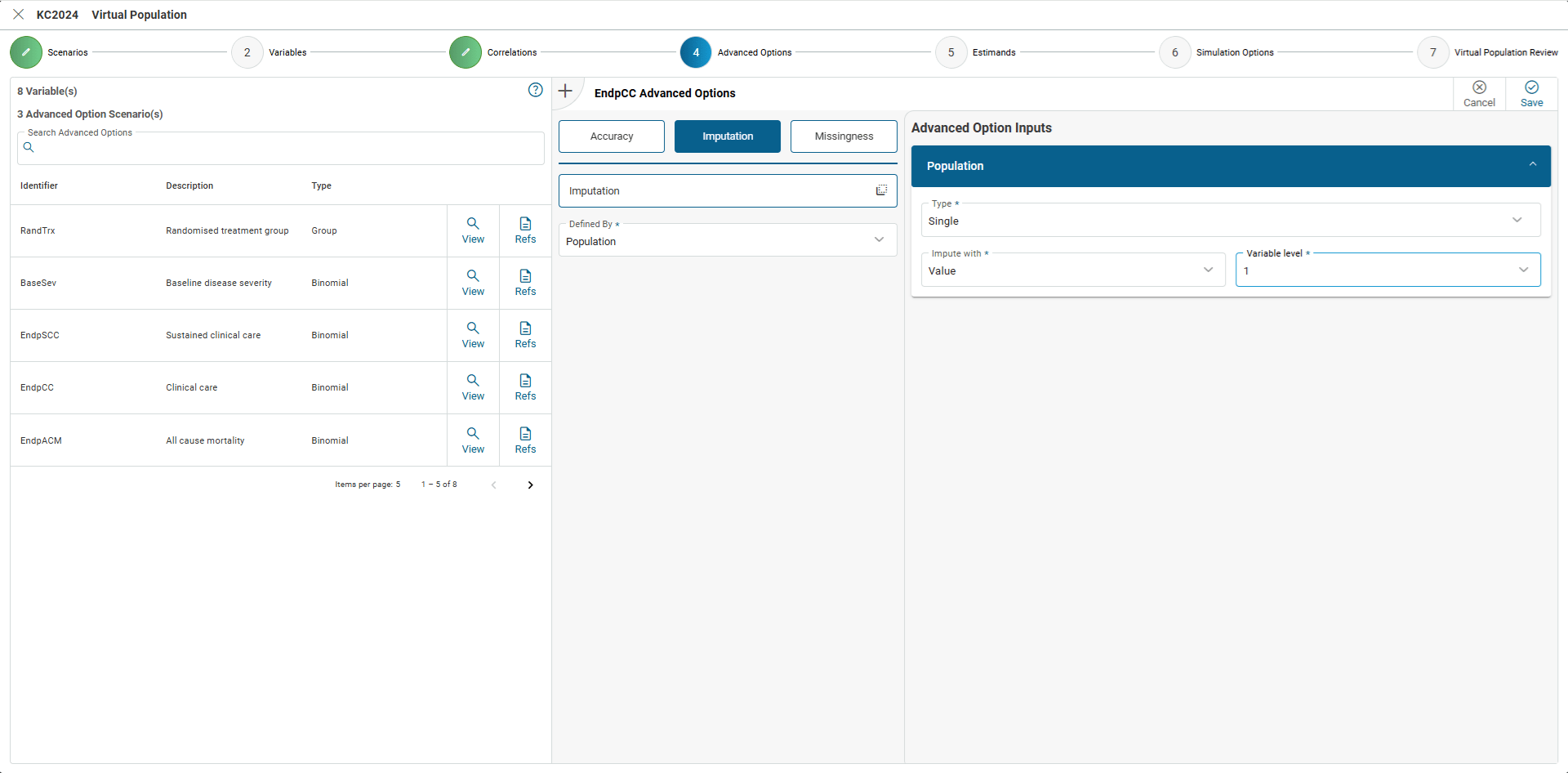Click the Identifier column header
The width and height of the screenshot is (1568, 773).
pyautogui.click(x=39, y=185)
